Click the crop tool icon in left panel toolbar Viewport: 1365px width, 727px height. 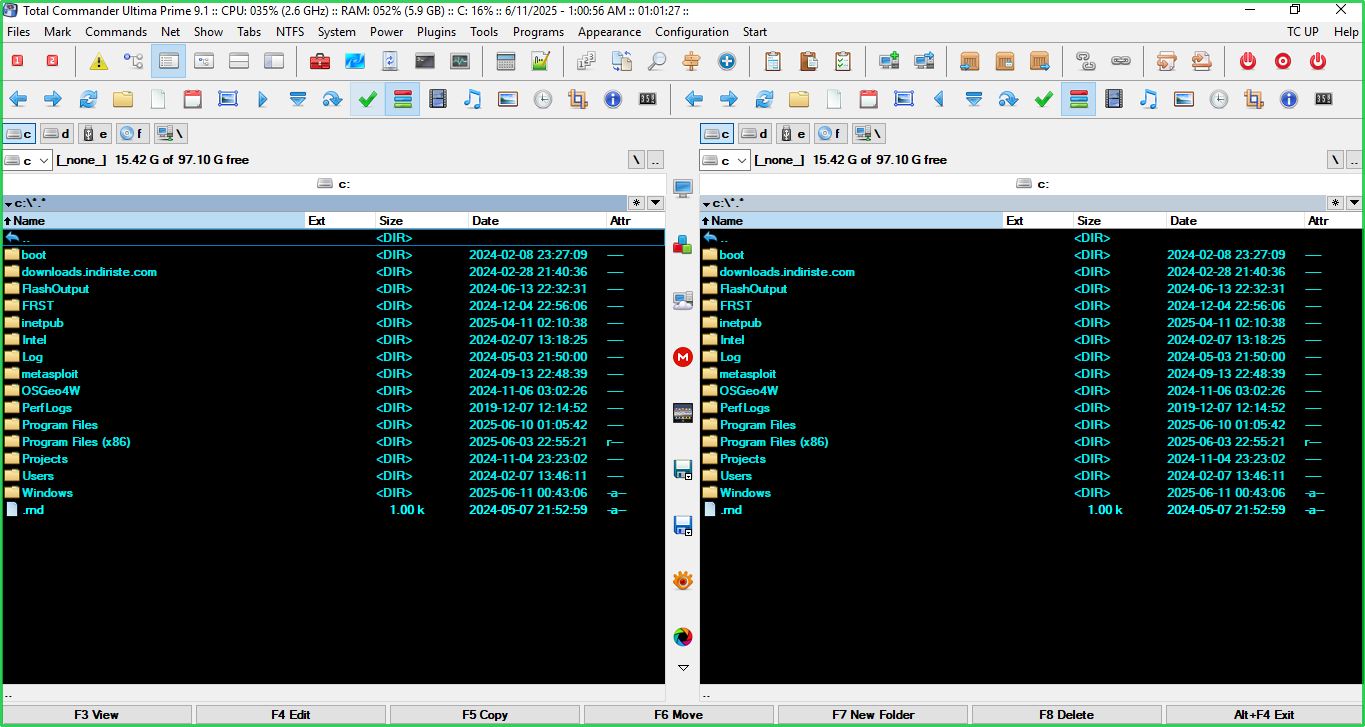[578, 99]
